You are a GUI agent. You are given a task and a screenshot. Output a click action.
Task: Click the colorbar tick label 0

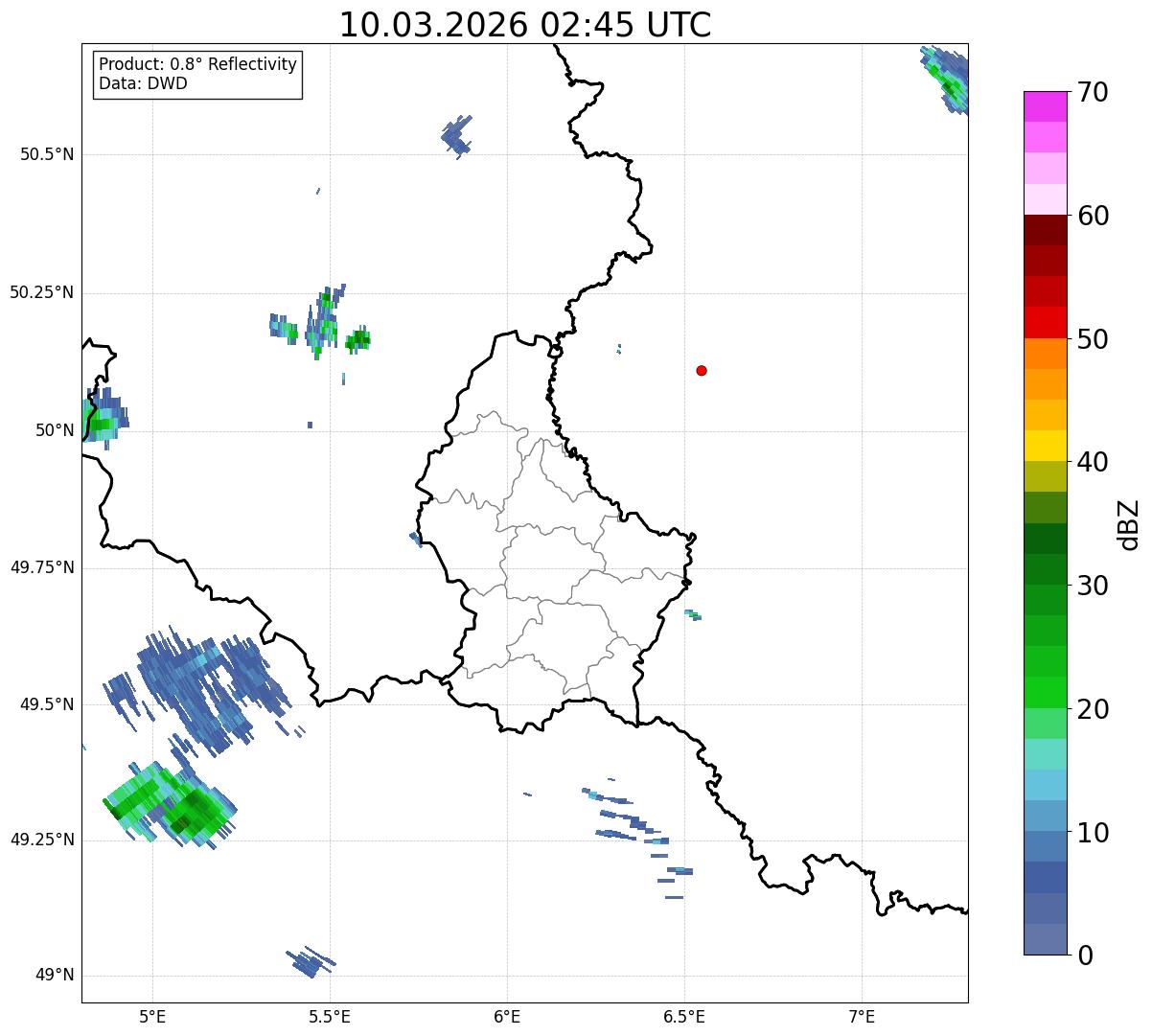[1086, 955]
